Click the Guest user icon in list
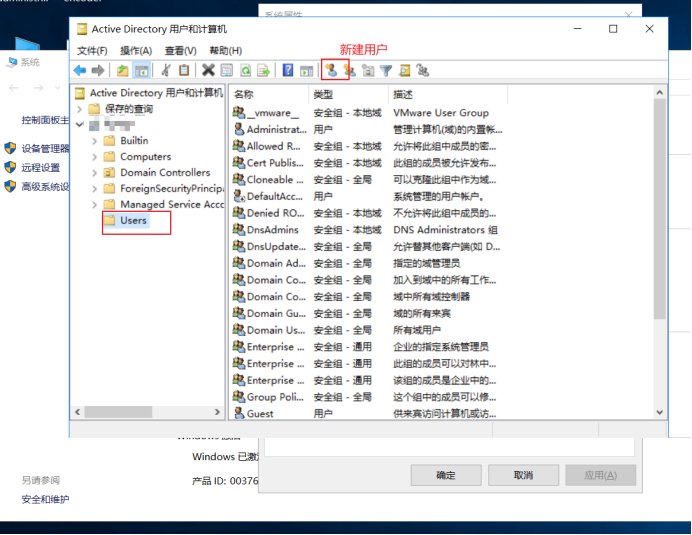 coord(239,413)
